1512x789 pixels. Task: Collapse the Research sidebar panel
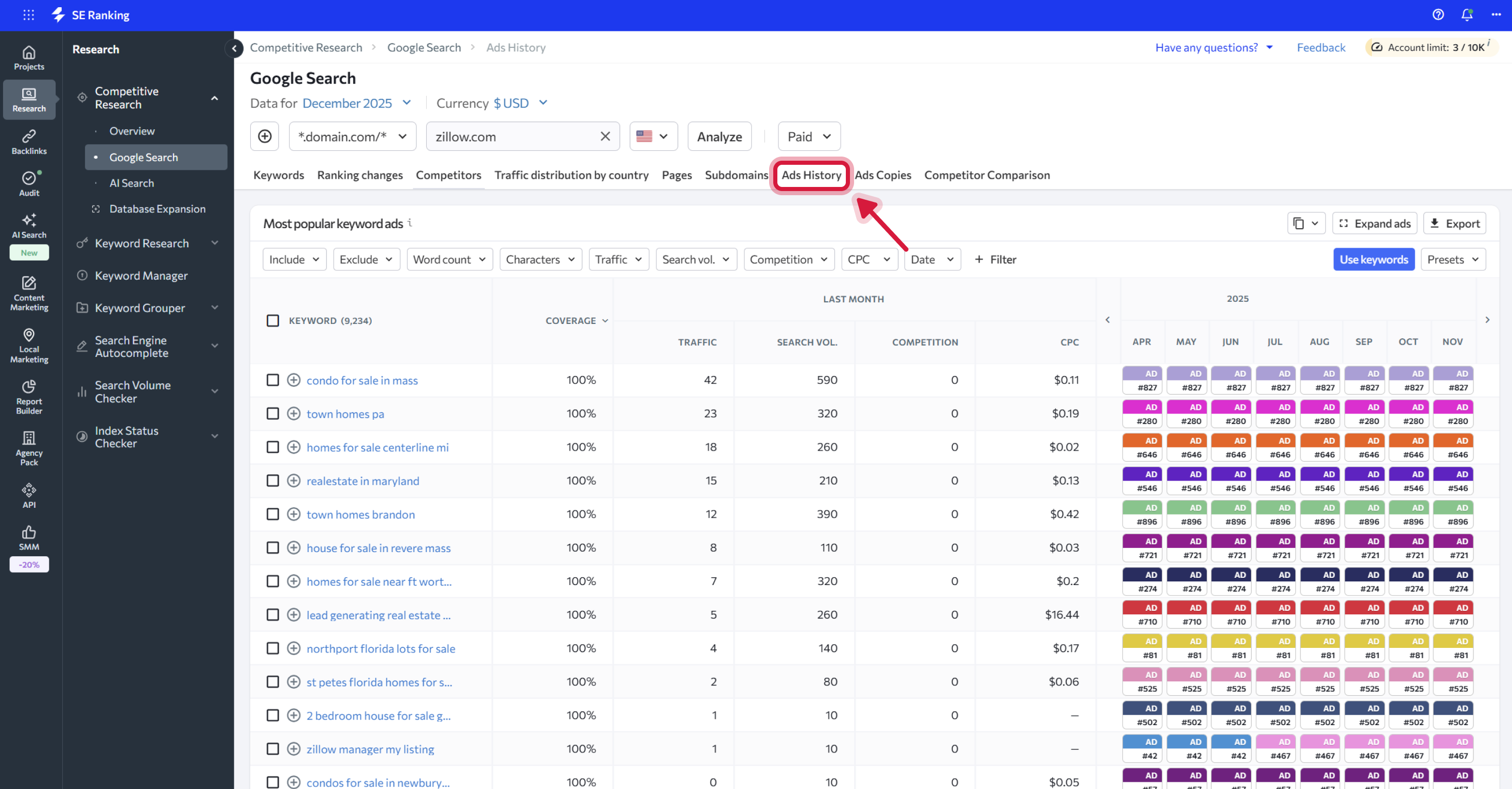point(234,48)
